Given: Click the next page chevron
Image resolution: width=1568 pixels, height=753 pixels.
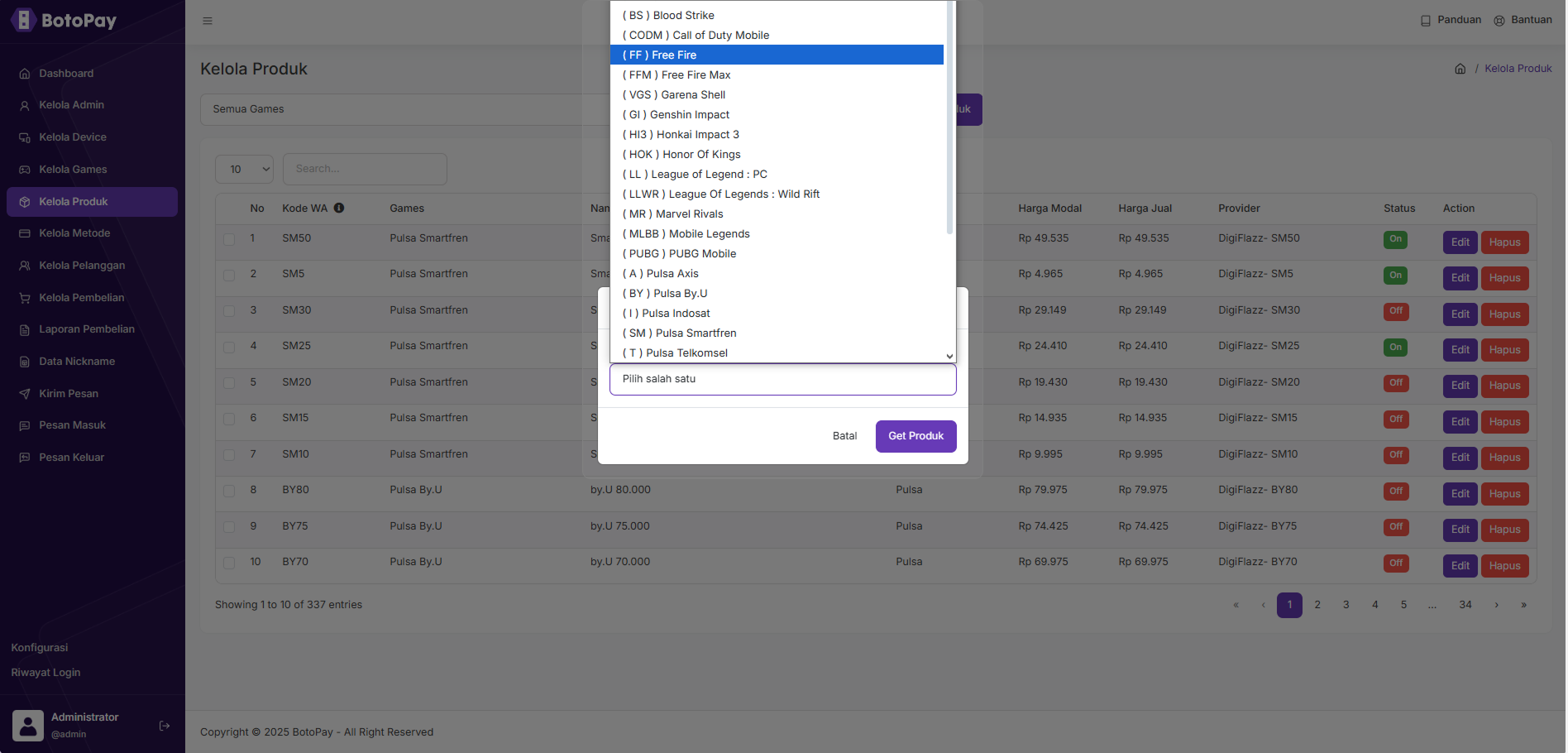Looking at the screenshot, I should (x=1496, y=605).
